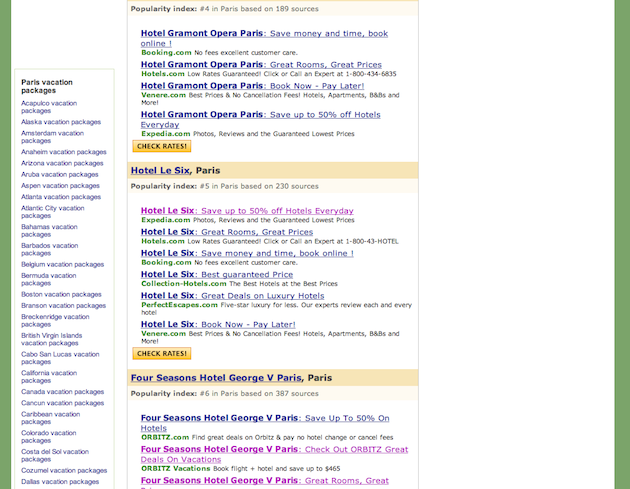Open Hotel Gramont Opera Great Rooms, Great Prices
630x489 pixels.
261,64
